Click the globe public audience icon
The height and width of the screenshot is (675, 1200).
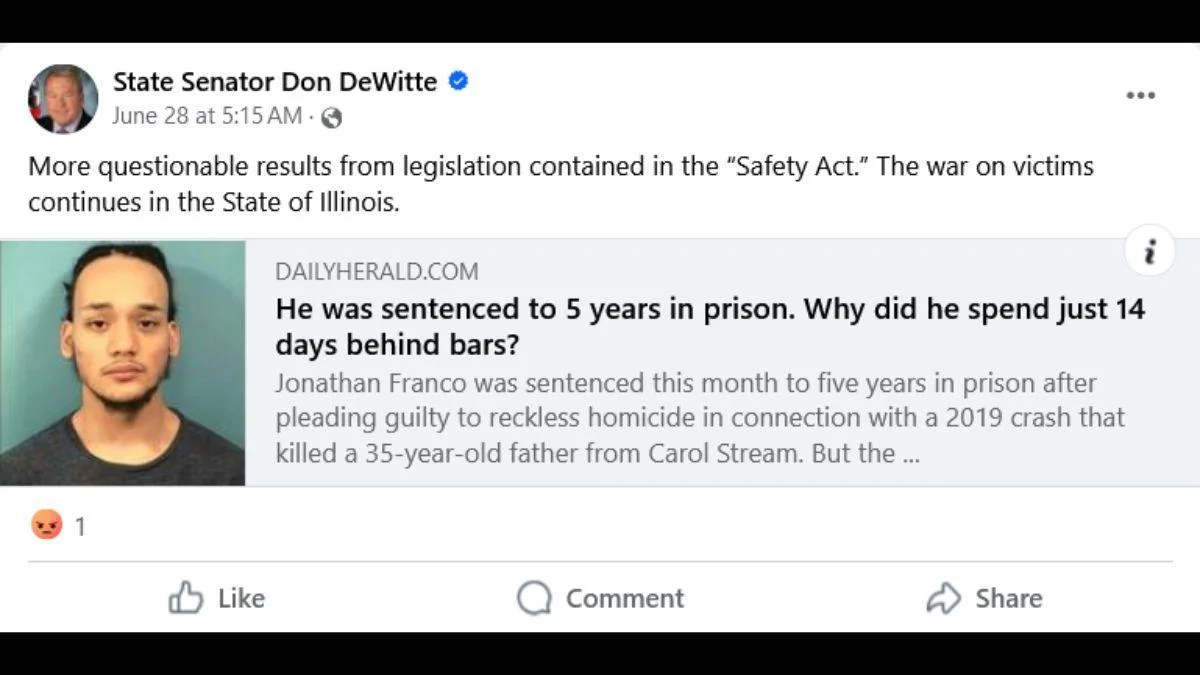332,118
